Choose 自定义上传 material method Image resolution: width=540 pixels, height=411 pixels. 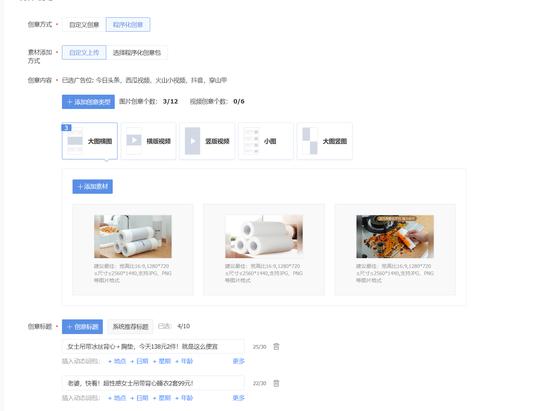[x=84, y=52]
